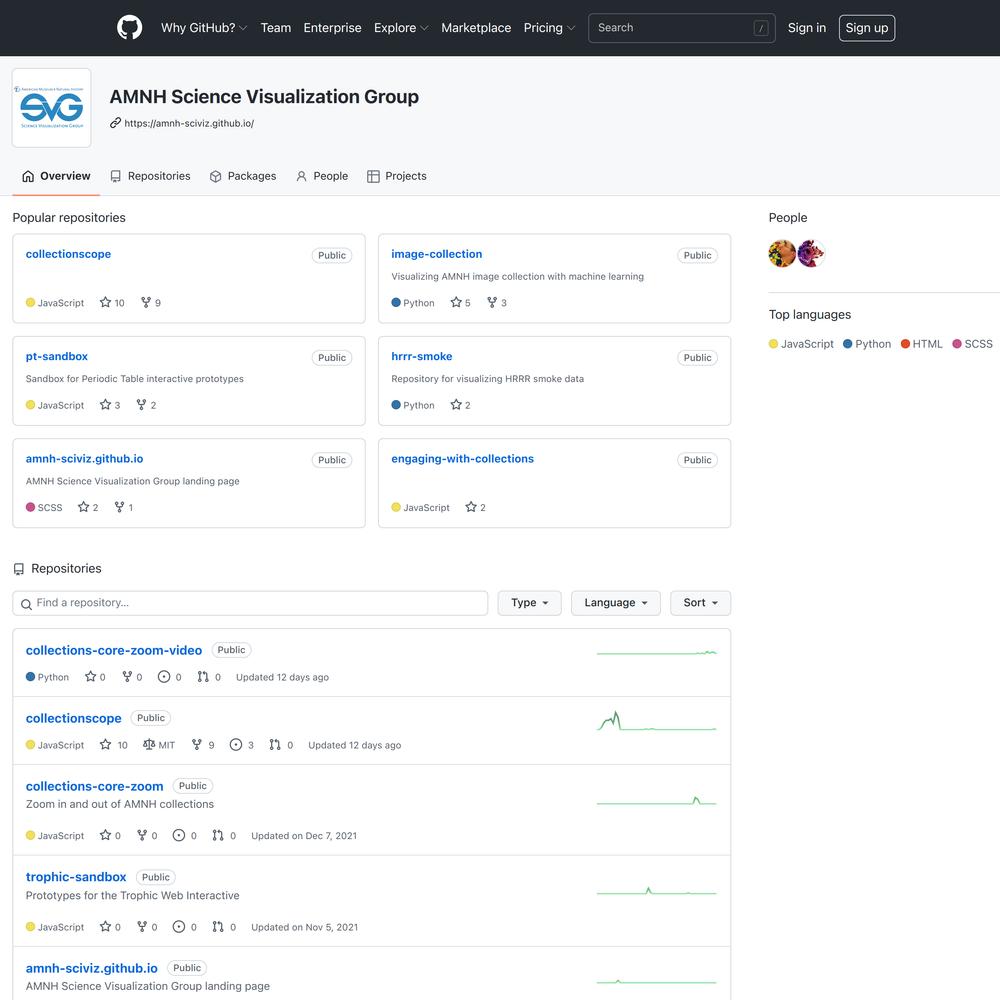Click SCSS pink dot in Top languages
Viewport: 1000px width, 1000px height.
(957, 344)
